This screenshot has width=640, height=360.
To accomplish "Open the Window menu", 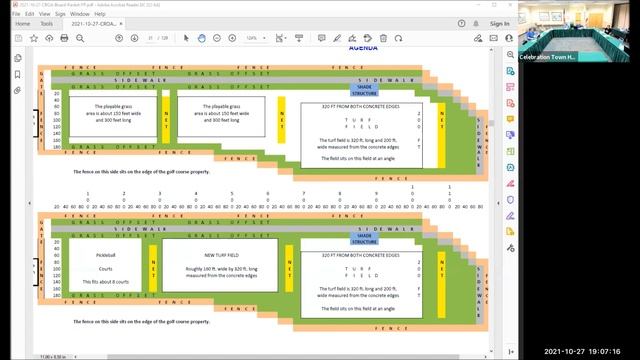I will (x=80, y=14).
